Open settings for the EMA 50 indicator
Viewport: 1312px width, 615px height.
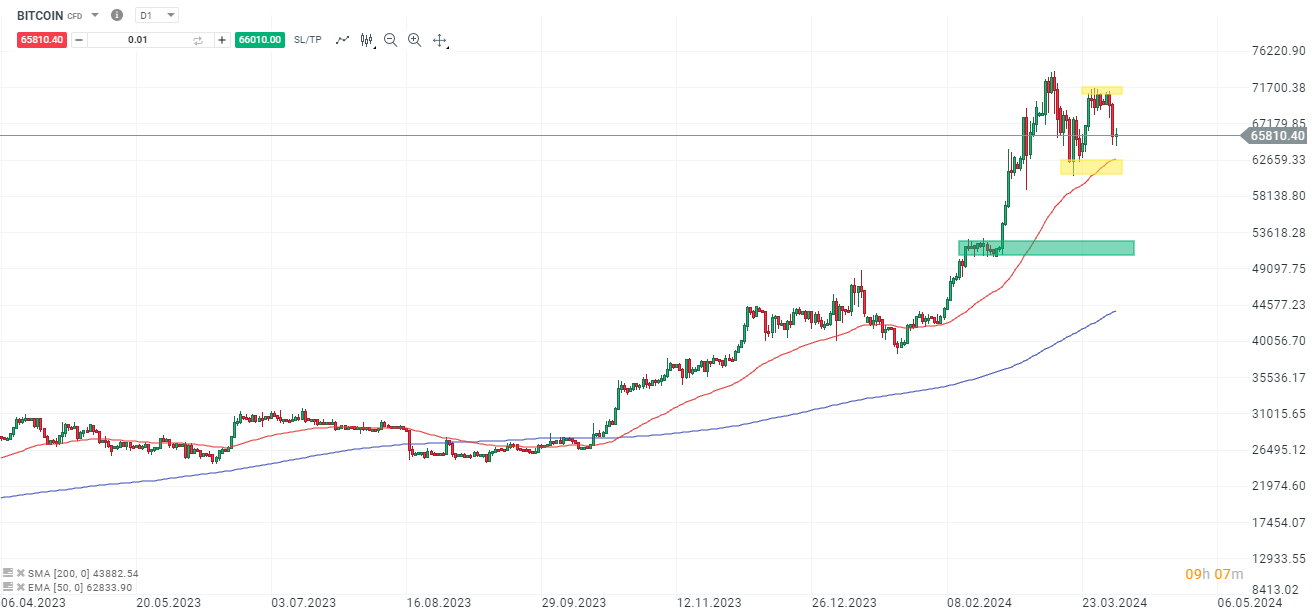click(8, 586)
